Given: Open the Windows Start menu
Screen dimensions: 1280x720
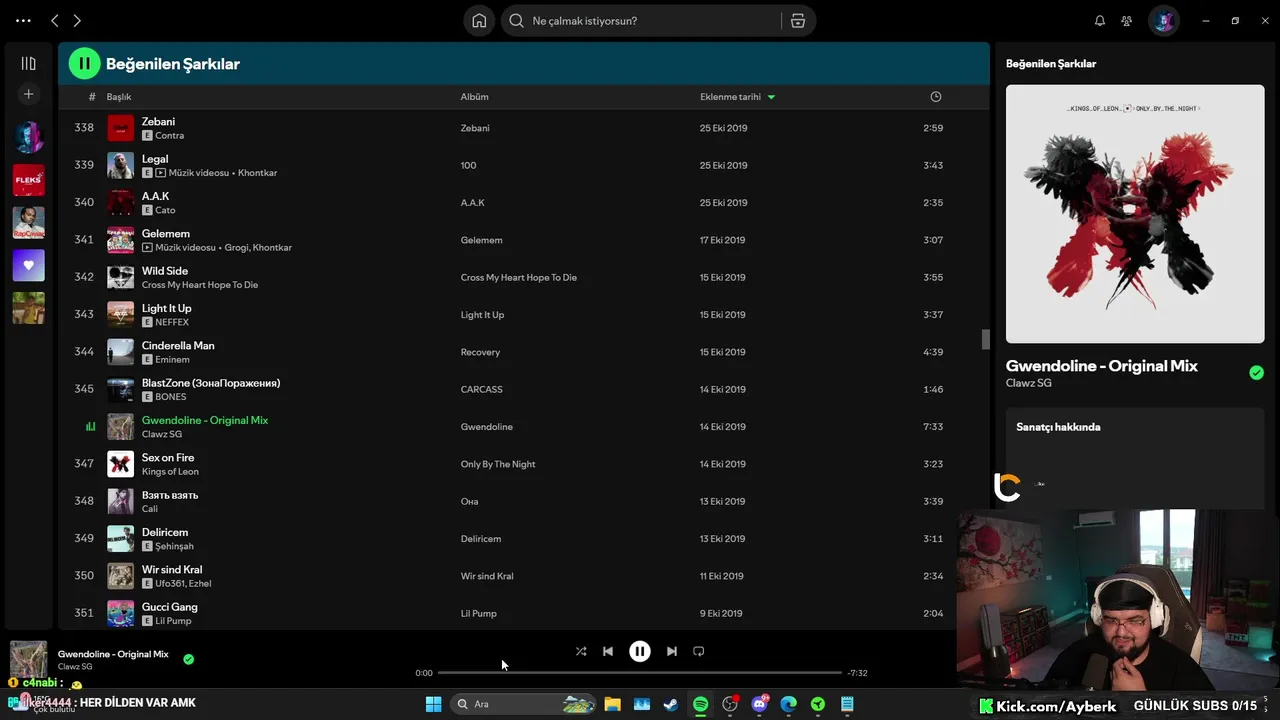Looking at the screenshot, I should (x=433, y=704).
